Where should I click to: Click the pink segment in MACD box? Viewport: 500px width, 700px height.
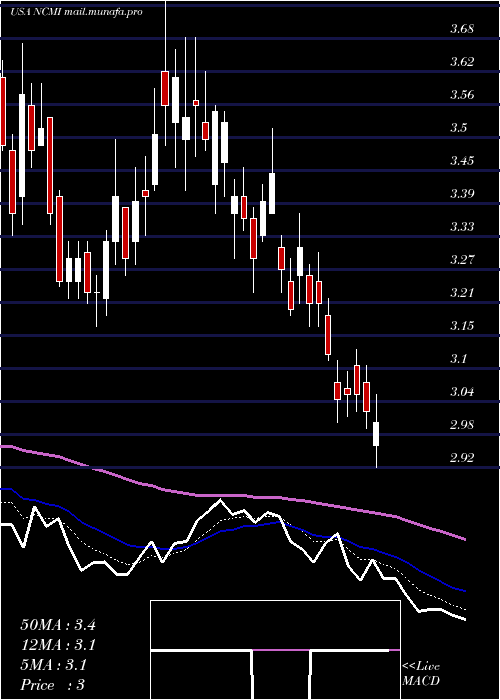[281, 650]
